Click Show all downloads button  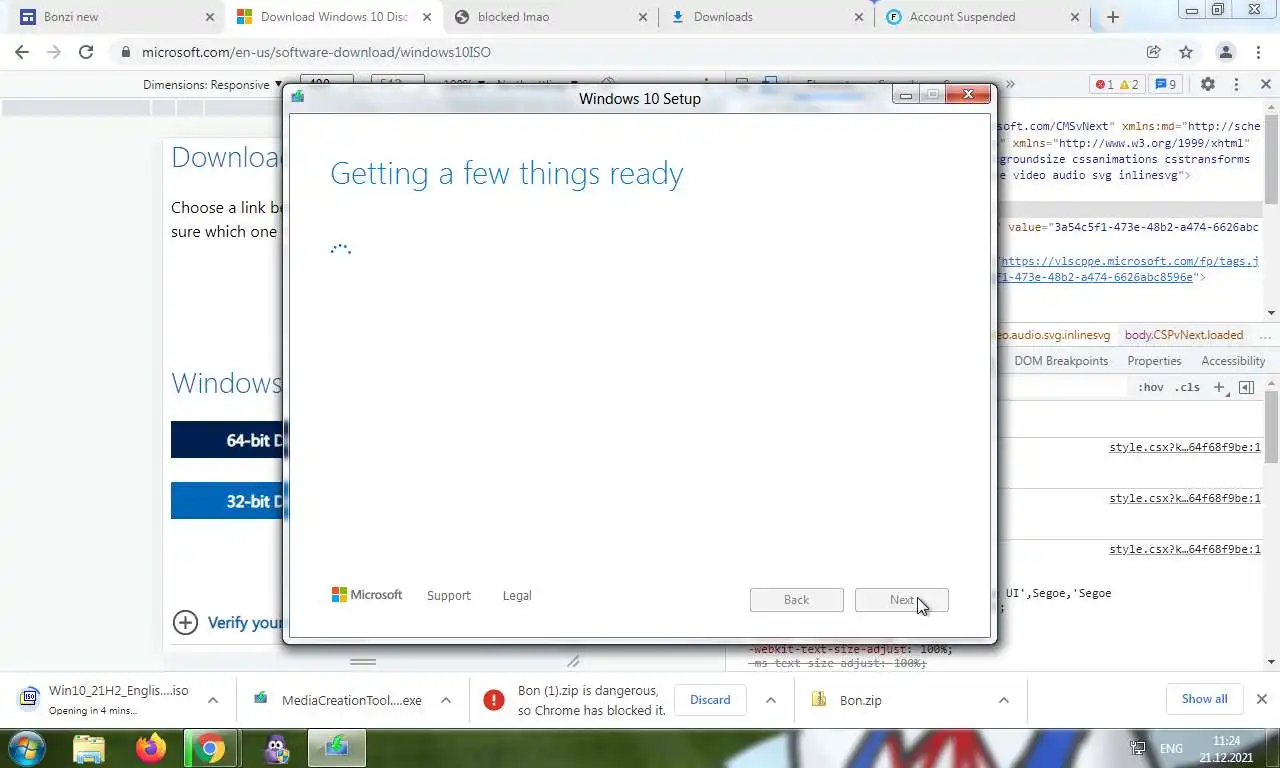[x=1204, y=699]
